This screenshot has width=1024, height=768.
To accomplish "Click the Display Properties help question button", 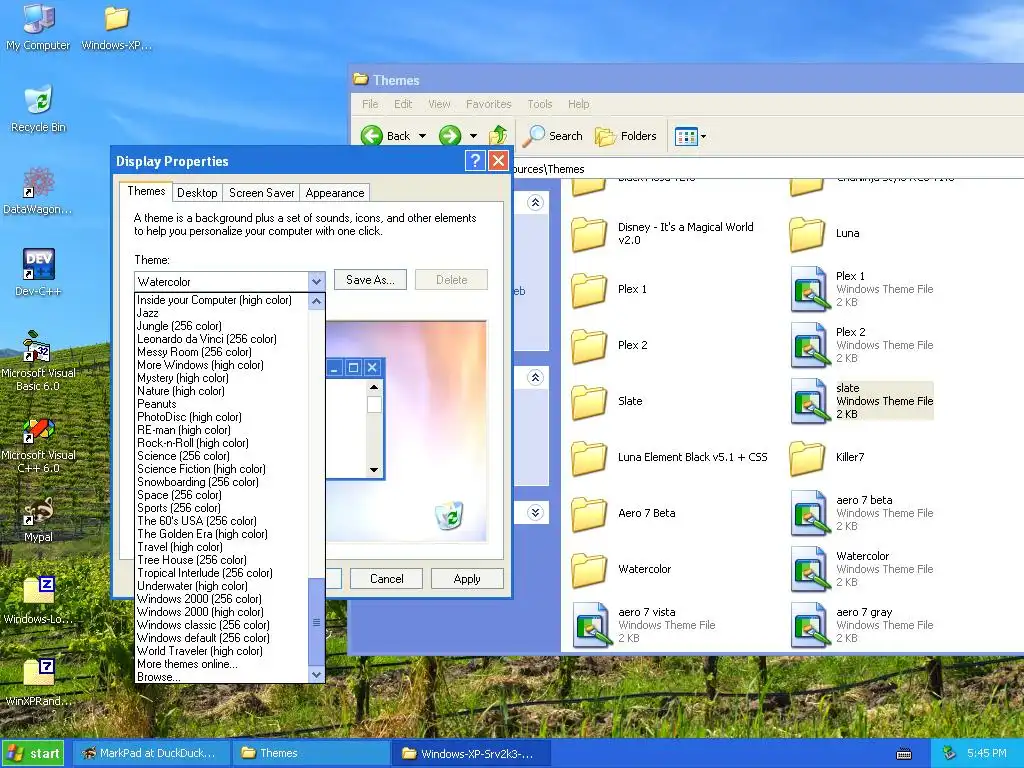I will (475, 161).
